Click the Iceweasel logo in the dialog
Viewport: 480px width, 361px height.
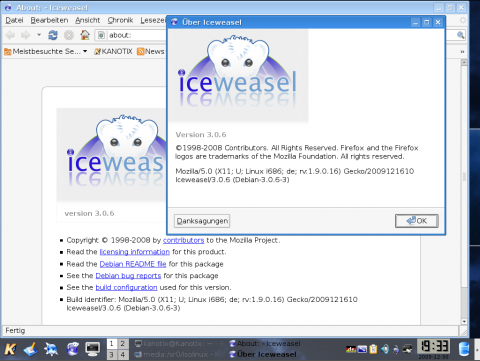click(238, 75)
